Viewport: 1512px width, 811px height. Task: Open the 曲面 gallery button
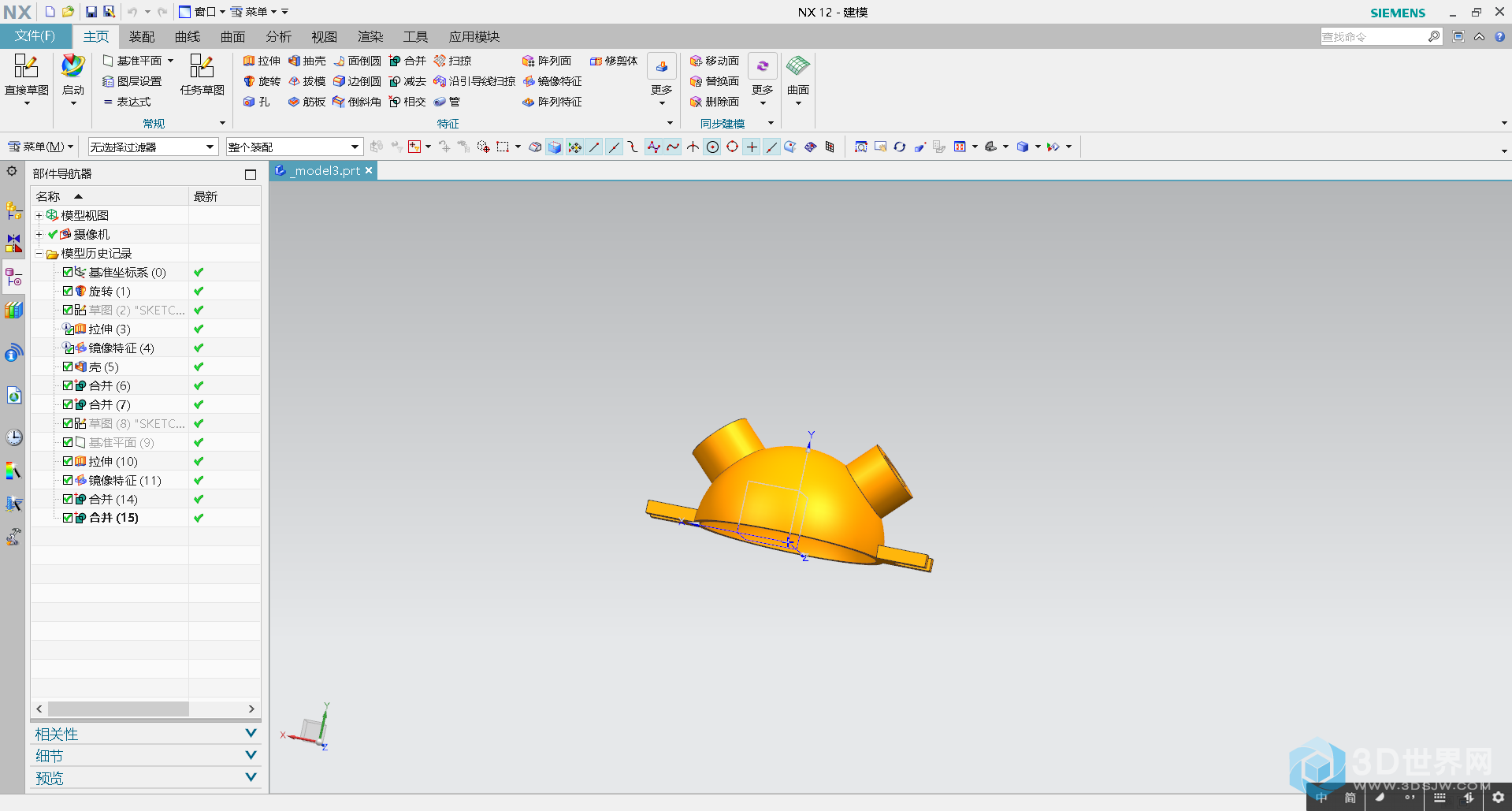pos(798,80)
